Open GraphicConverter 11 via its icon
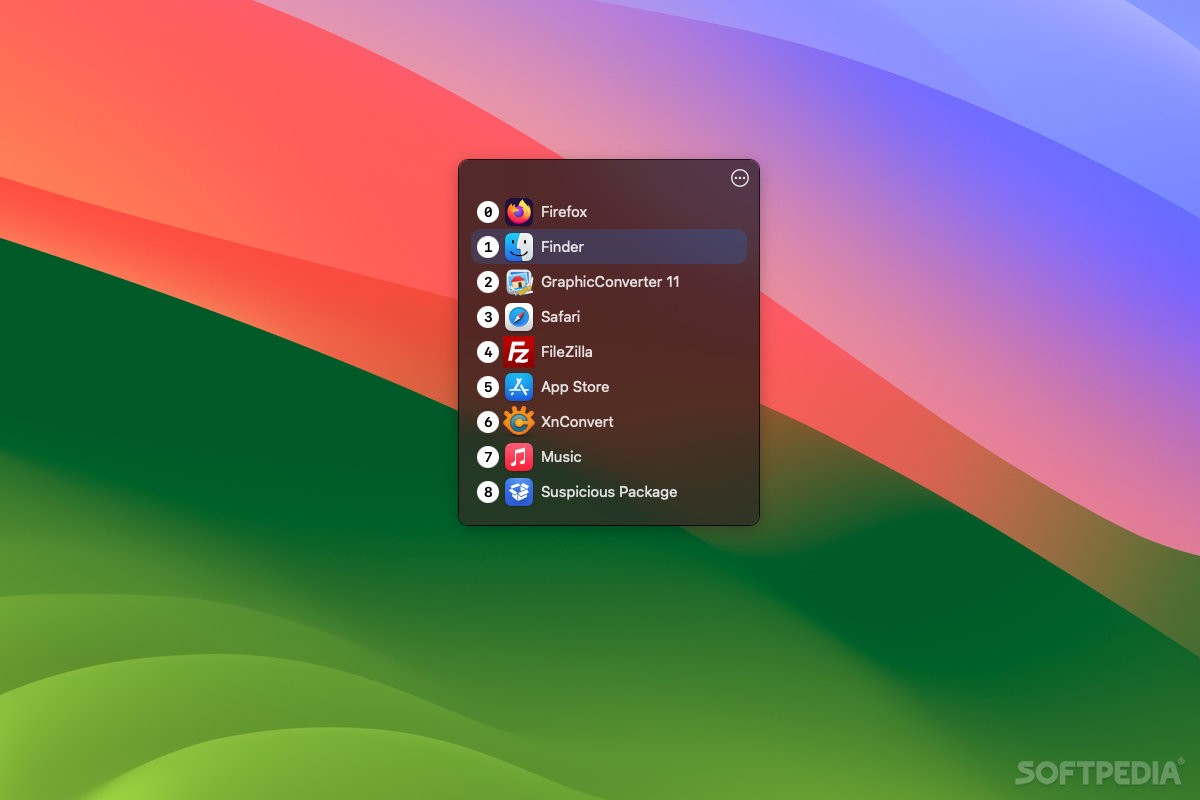Image resolution: width=1200 pixels, height=800 pixels. tap(519, 281)
